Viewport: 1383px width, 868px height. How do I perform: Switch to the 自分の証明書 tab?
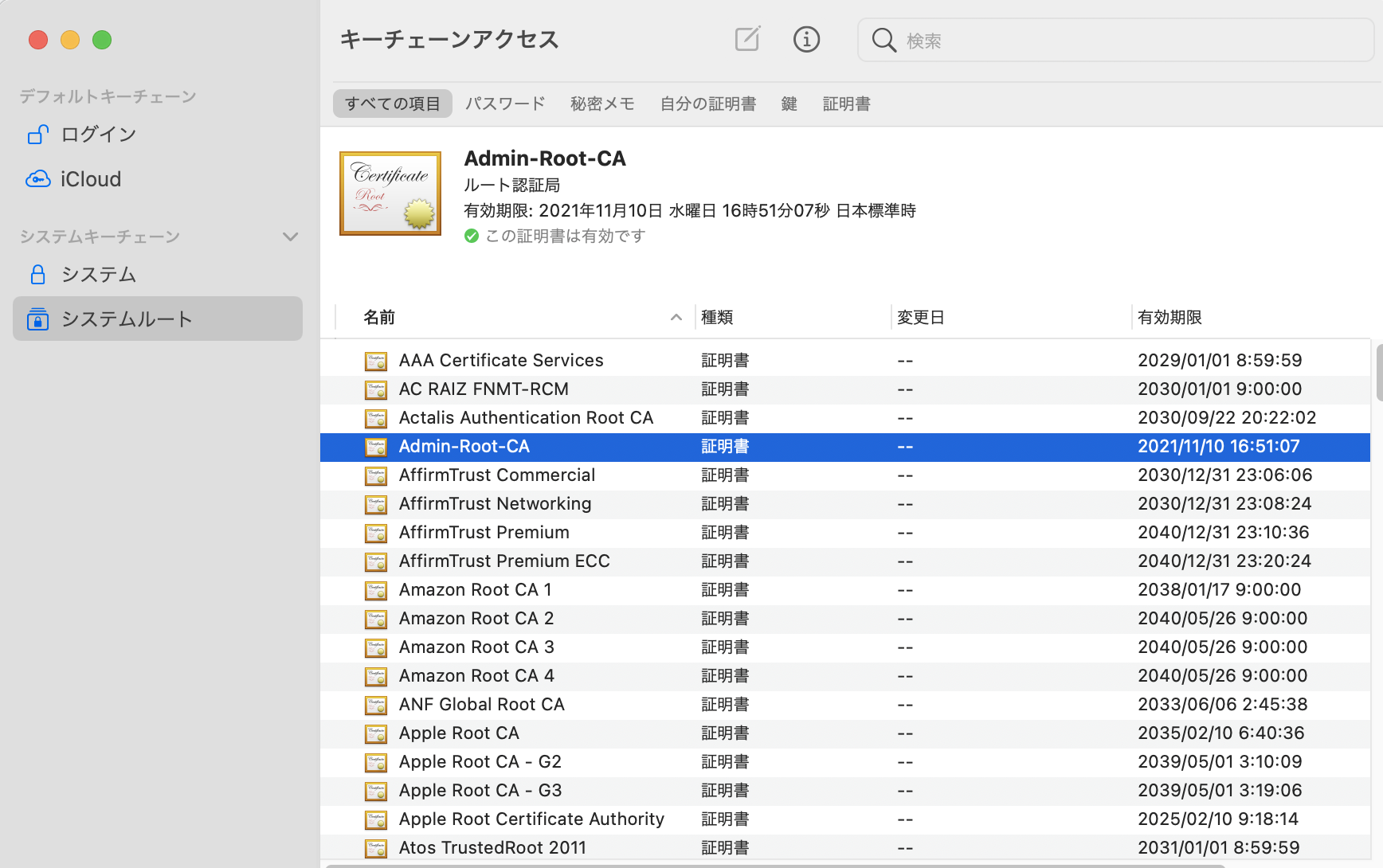click(x=707, y=104)
